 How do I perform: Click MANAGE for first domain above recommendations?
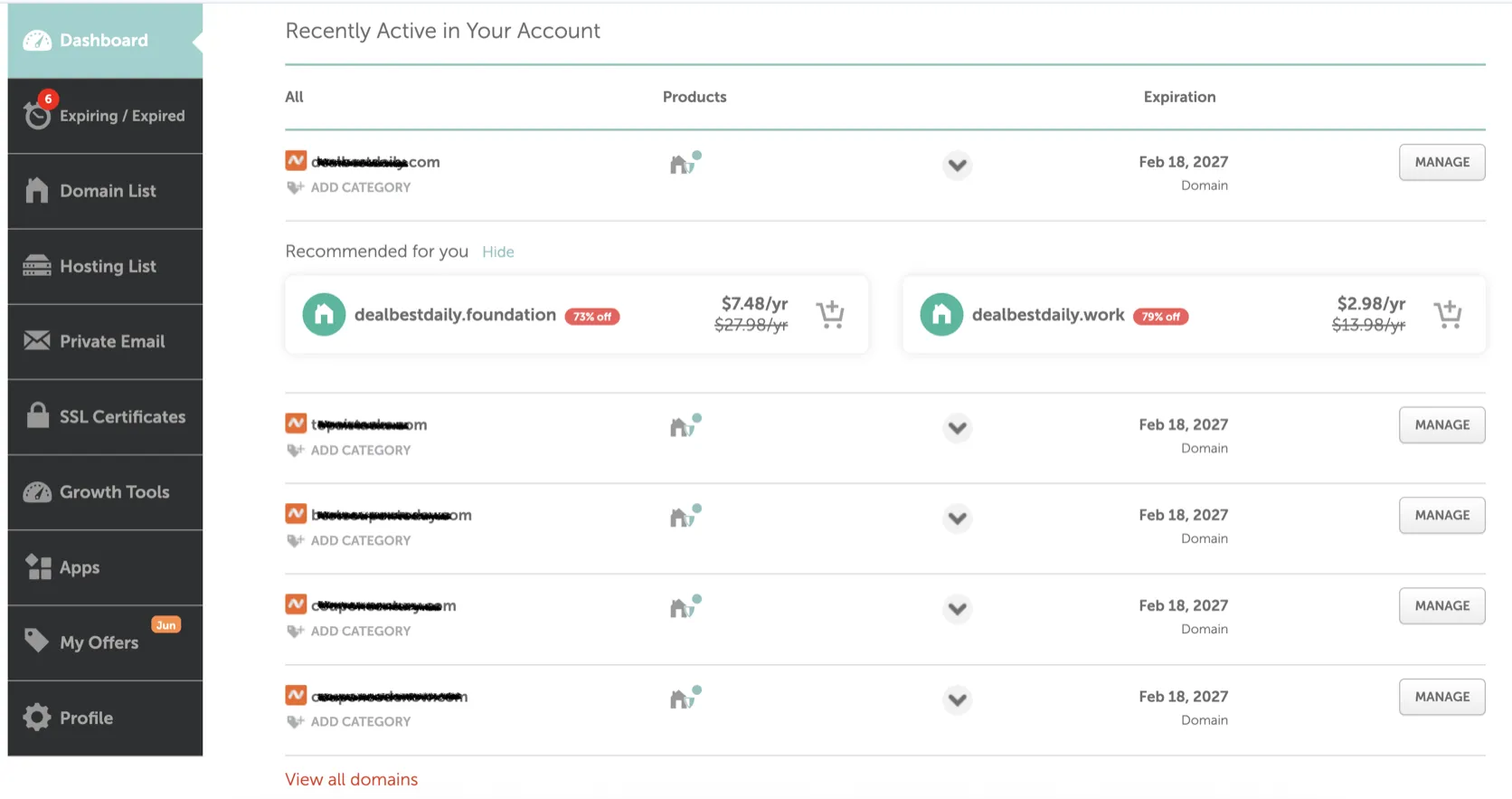pyautogui.click(x=1442, y=162)
